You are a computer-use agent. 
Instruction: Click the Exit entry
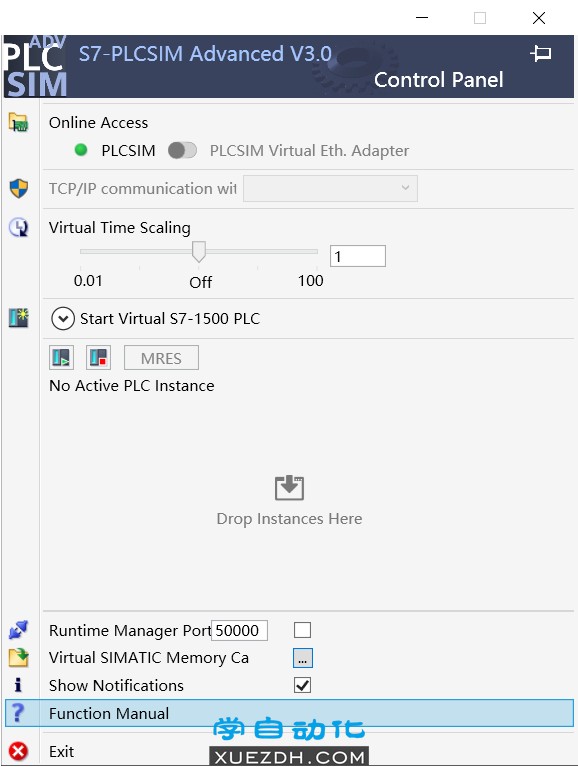coord(62,751)
